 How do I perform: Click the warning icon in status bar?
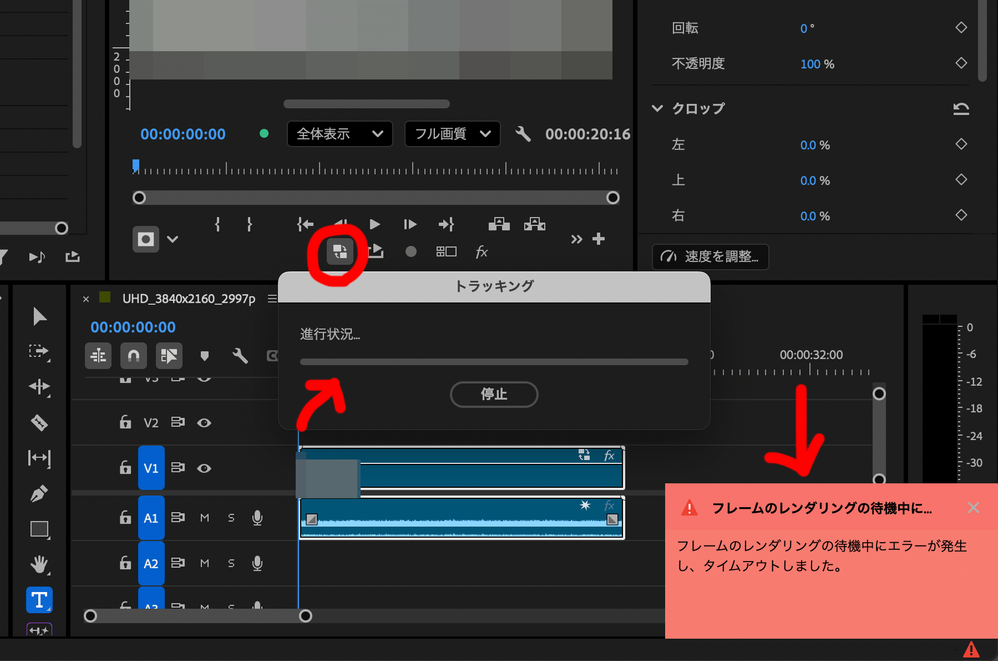pyautogui.click(x=971, y=650)
